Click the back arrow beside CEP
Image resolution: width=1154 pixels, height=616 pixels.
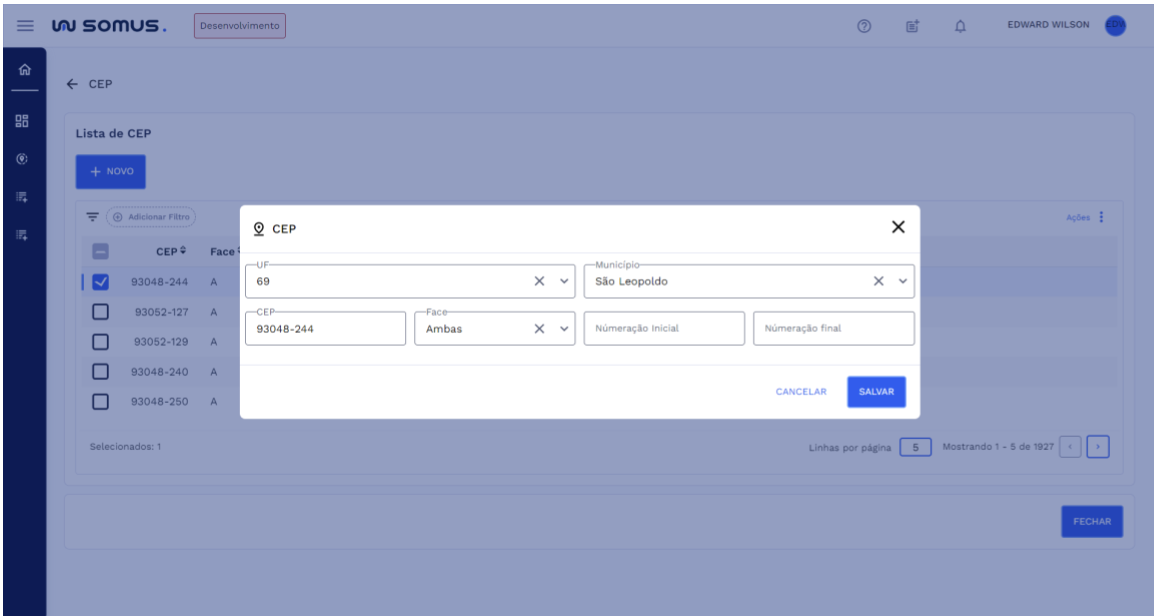click(x=72, y=83)
